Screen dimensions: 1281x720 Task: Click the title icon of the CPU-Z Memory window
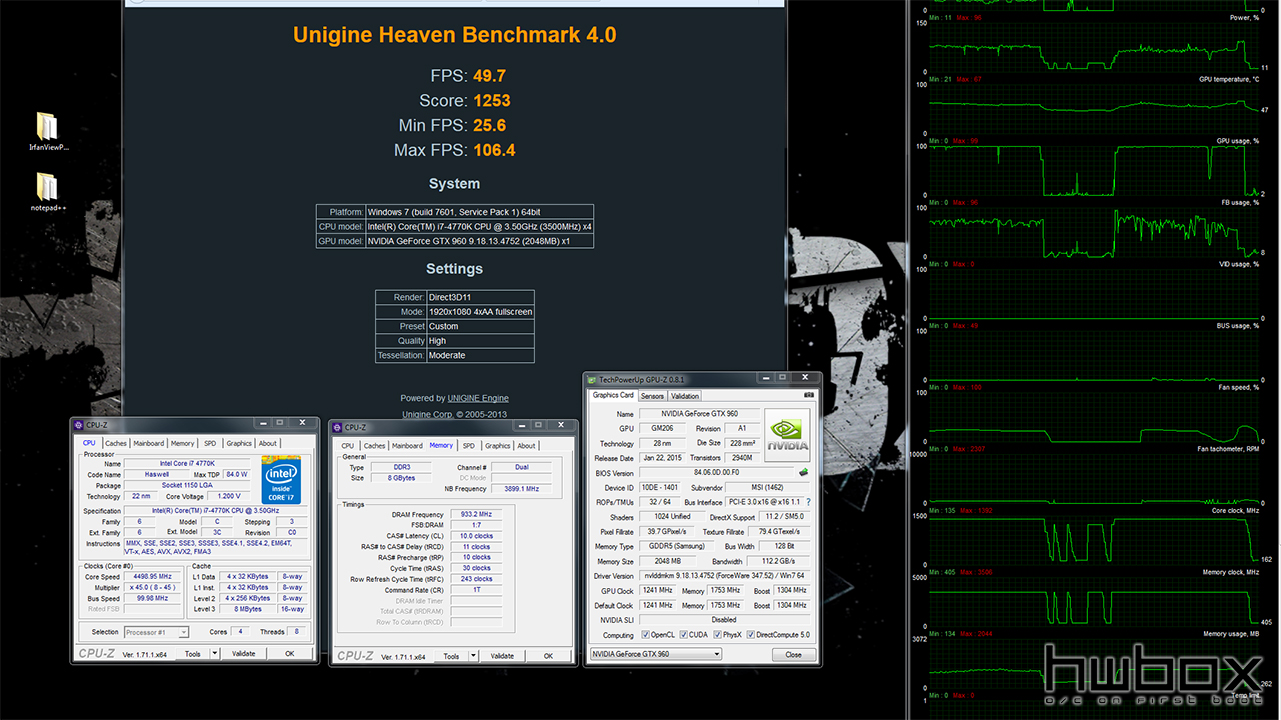[338, 427]
